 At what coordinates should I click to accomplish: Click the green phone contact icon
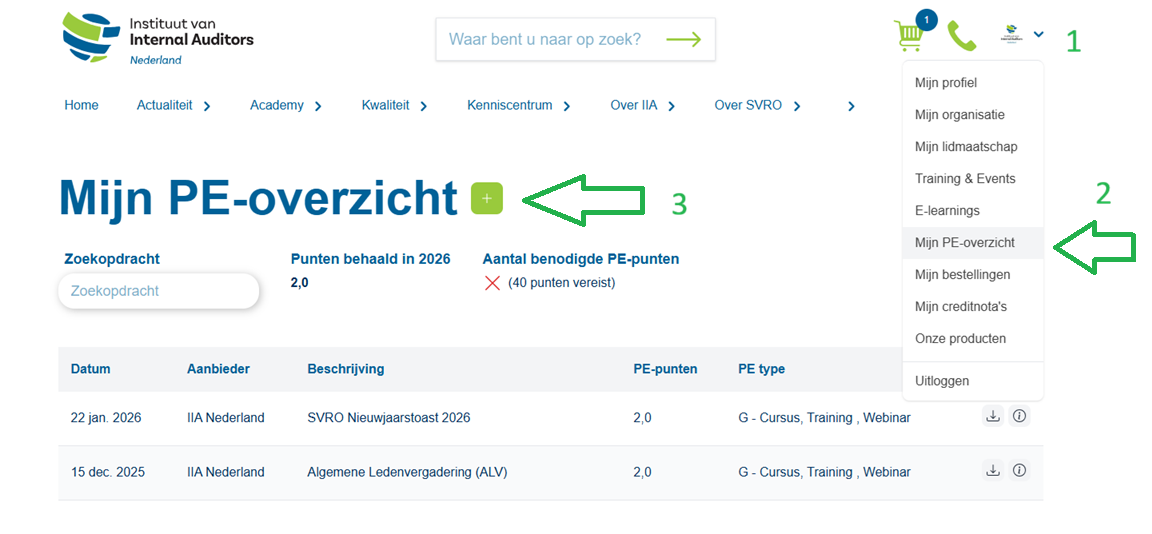[x=961, y=36]
